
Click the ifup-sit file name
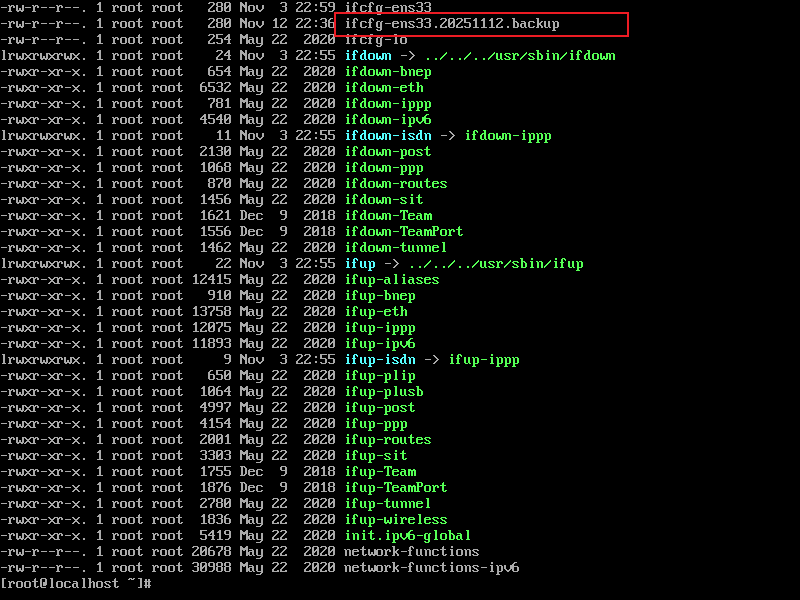[x=376, y=456]
